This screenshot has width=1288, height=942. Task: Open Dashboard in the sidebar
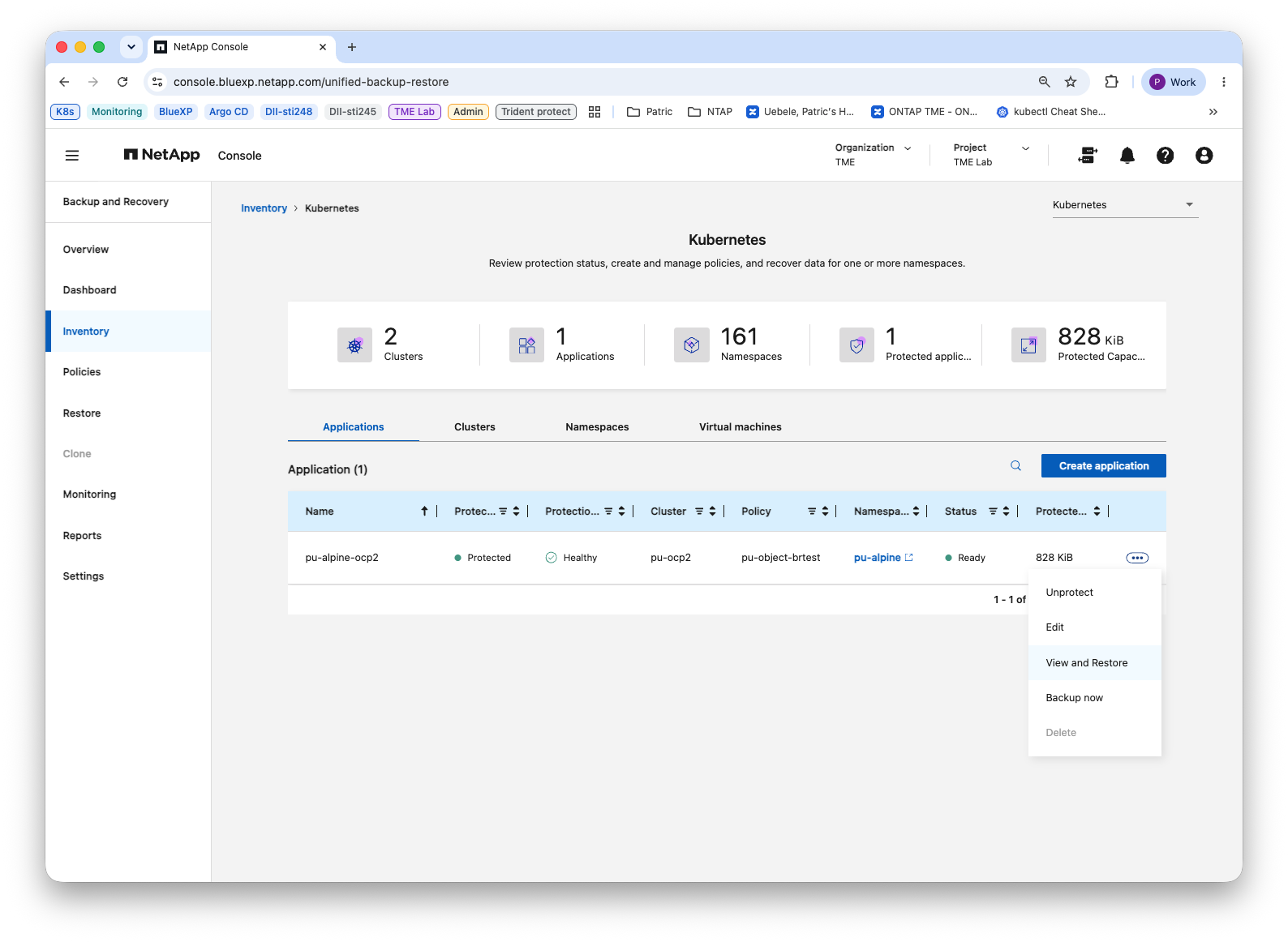128,290
